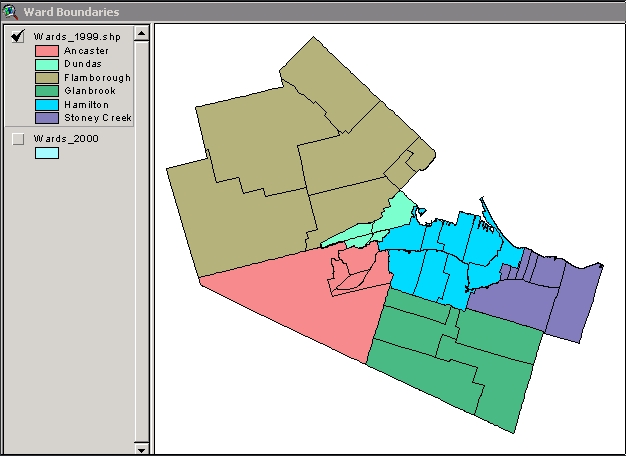
Task: Open the Ancaster red color swatch
Action: point(47,51)
